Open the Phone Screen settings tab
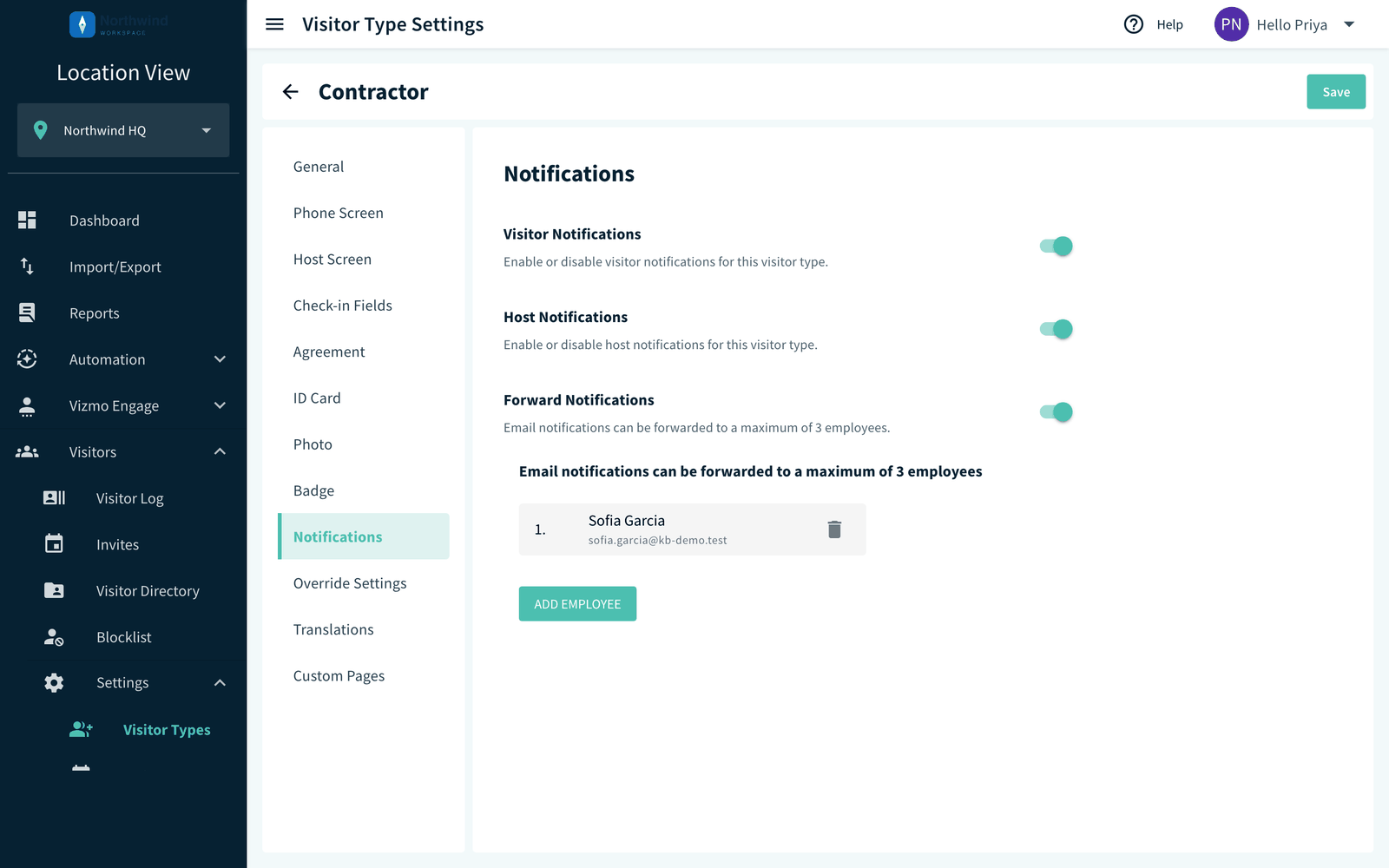Viewport: 1389px width, 868px height. click(364, 213)
